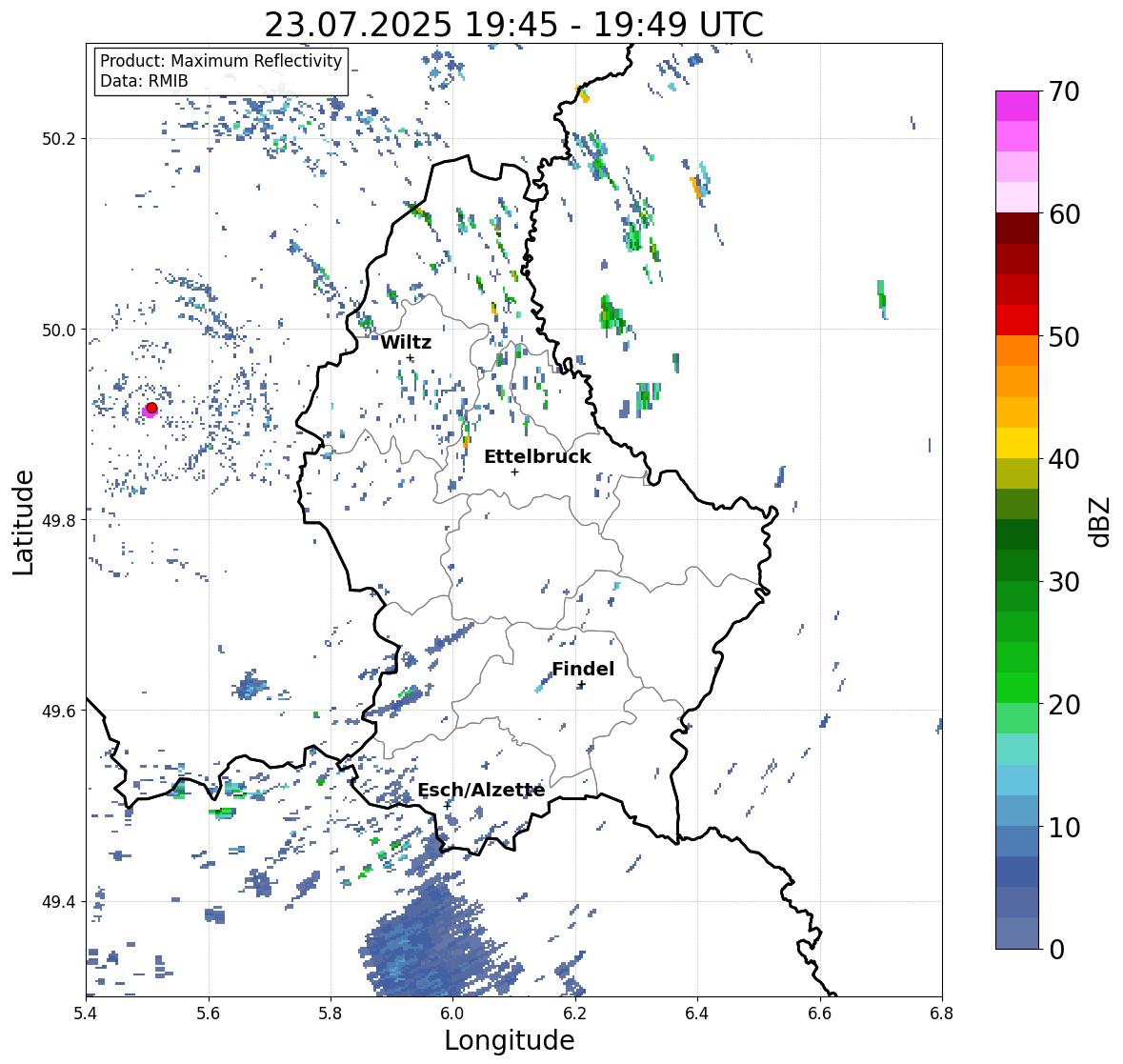Click the 6.8 longitude tick label
The height and width of the screenshot is (1064, 1123).
942,1014
